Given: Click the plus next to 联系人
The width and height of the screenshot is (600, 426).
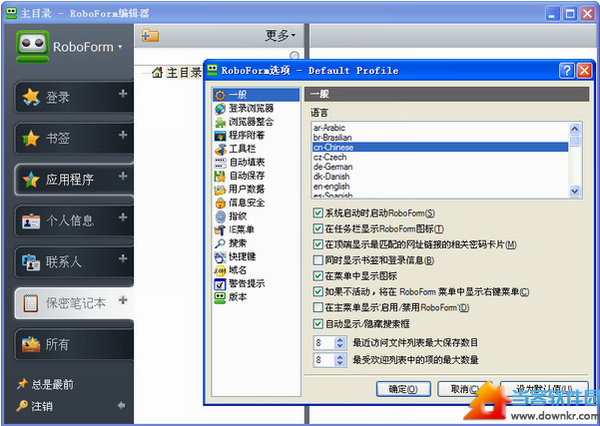Looking at the screenshot, I should pyautogui.click(x=123, y=259).
